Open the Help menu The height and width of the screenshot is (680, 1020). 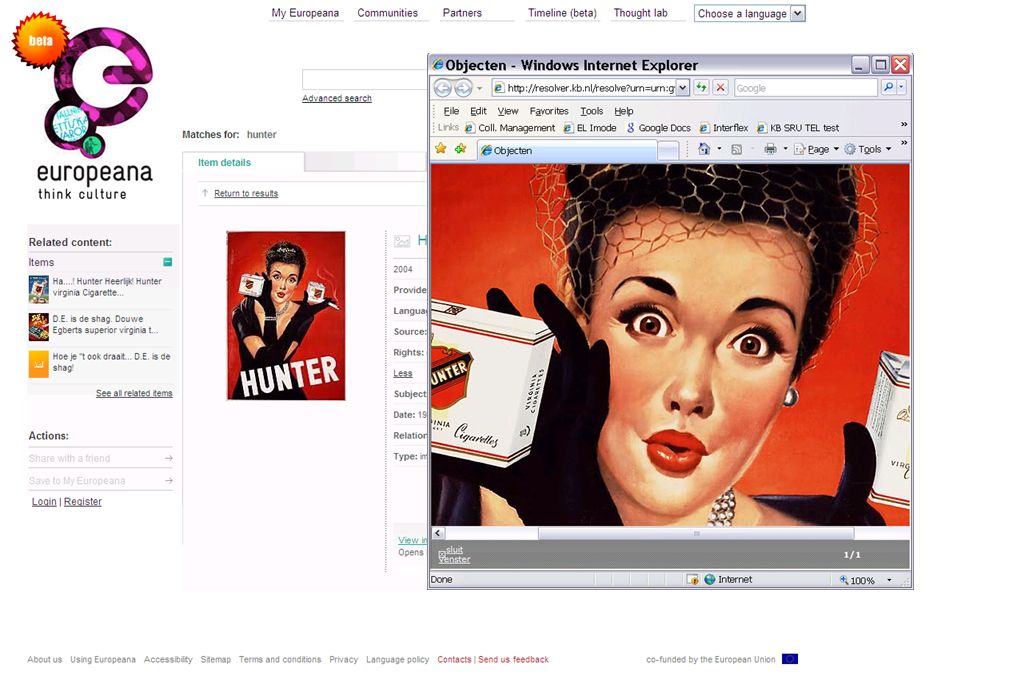(x=623, y=111)
